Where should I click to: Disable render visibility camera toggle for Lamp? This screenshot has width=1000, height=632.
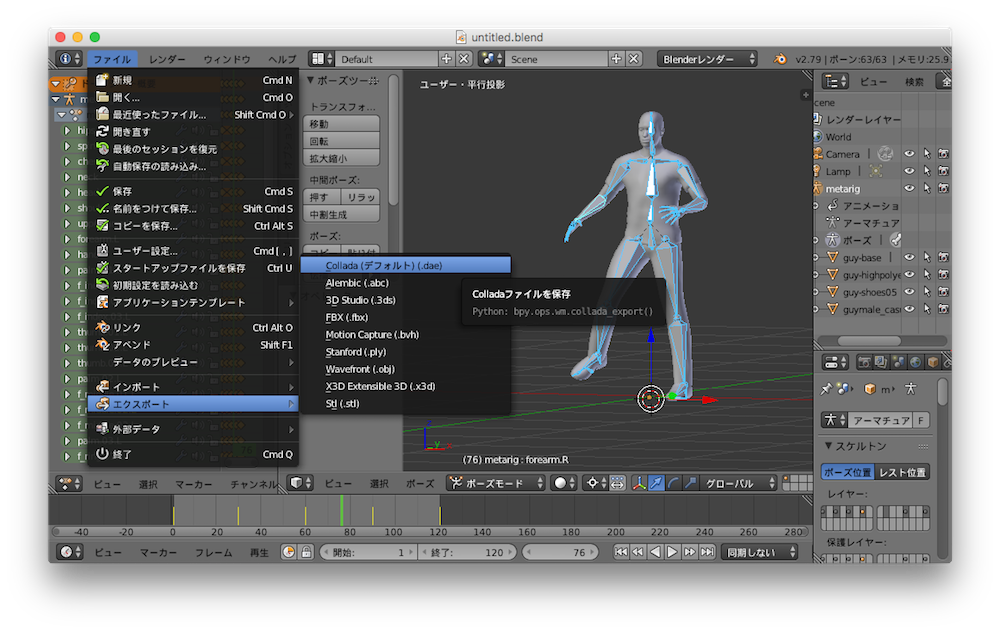click(x=942, y=171)
